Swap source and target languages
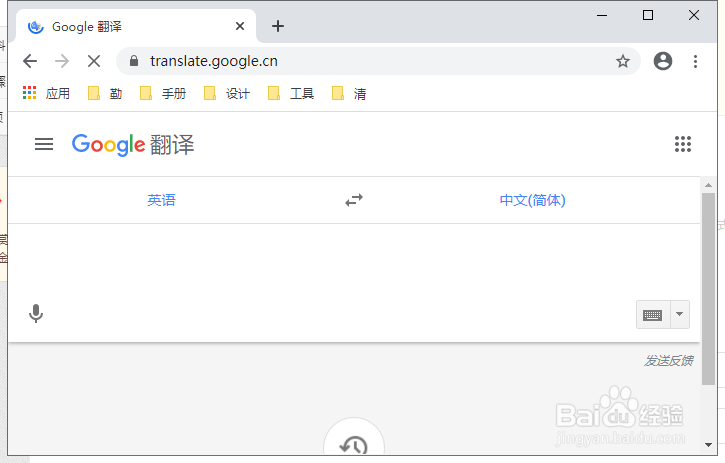Viewport: 725px width, 463px height. point(354,200)
